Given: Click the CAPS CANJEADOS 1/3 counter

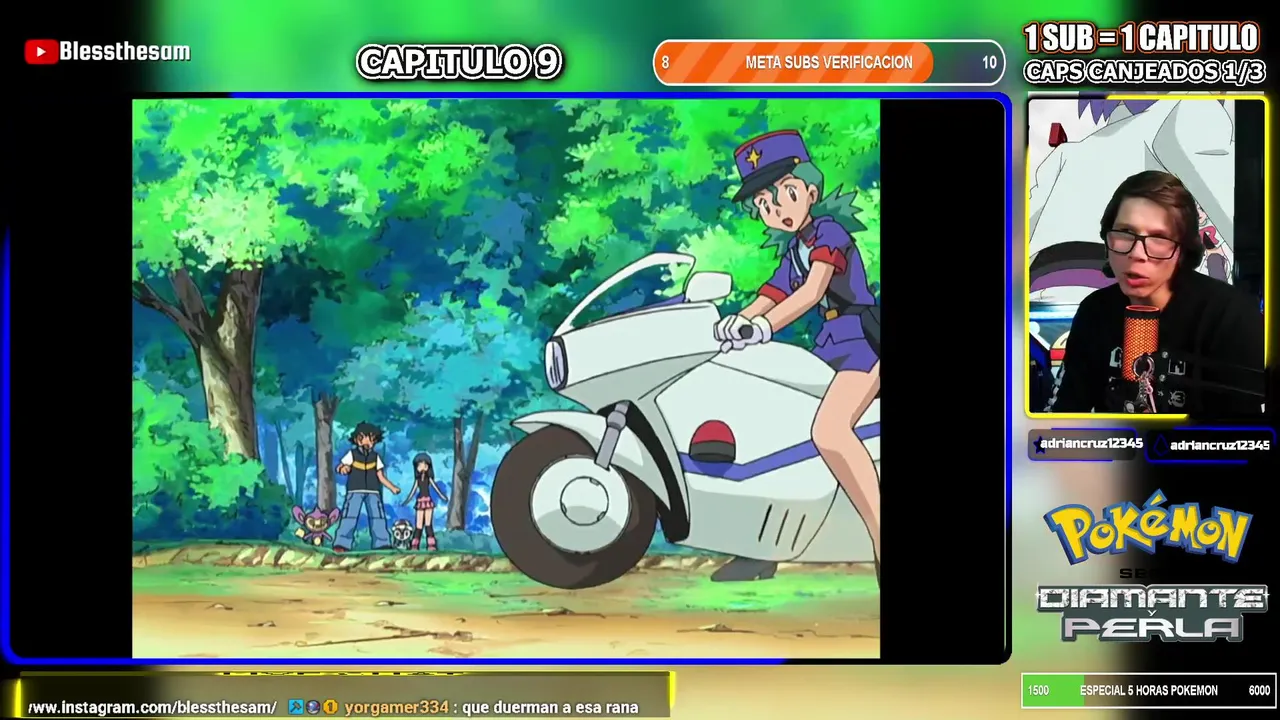Looking at the screenshot, I should click(x=1144, y=72).
